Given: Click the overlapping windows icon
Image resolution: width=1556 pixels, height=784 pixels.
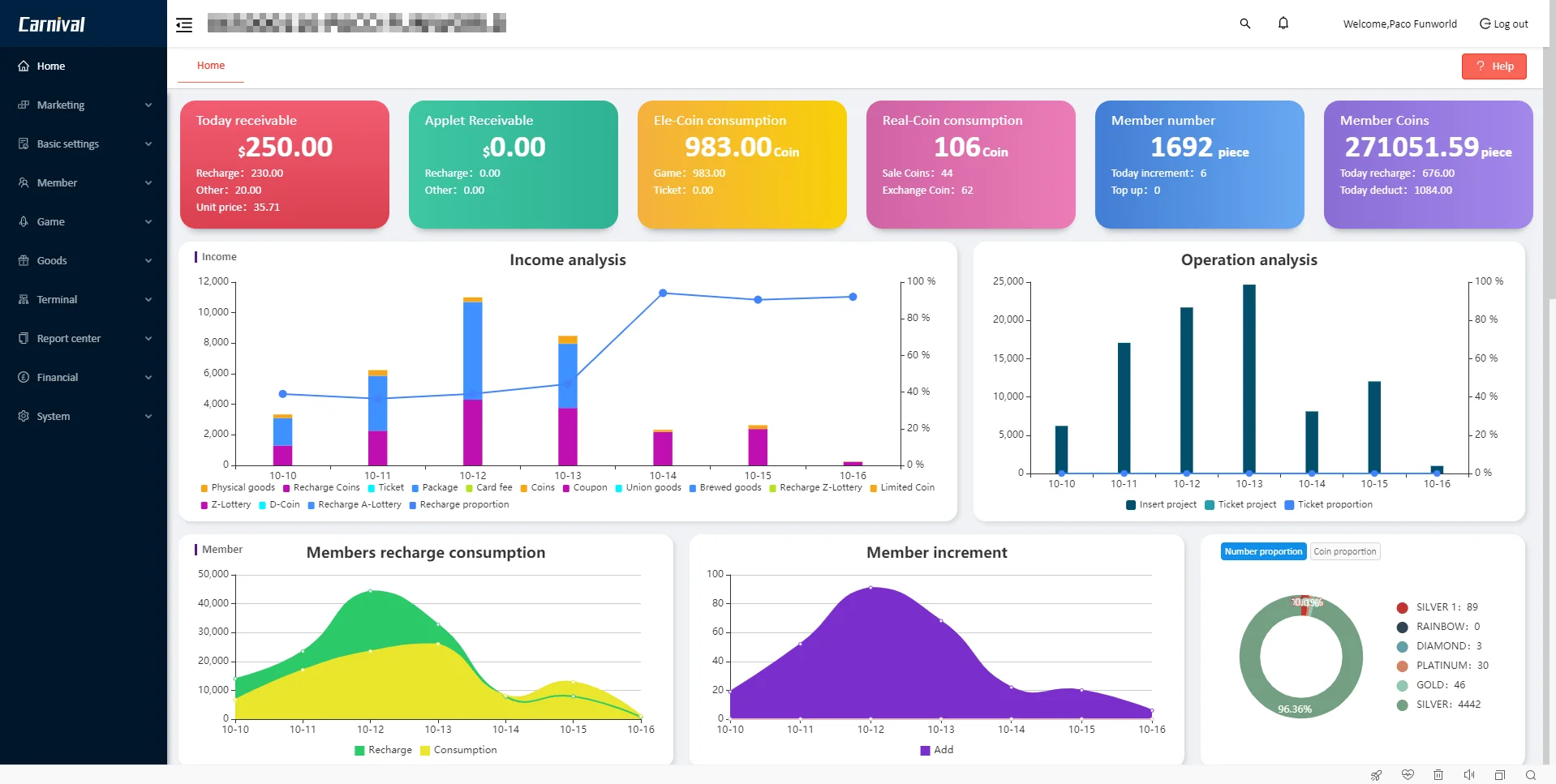Looking at the screenshot, I should (x=1499, y=775).
